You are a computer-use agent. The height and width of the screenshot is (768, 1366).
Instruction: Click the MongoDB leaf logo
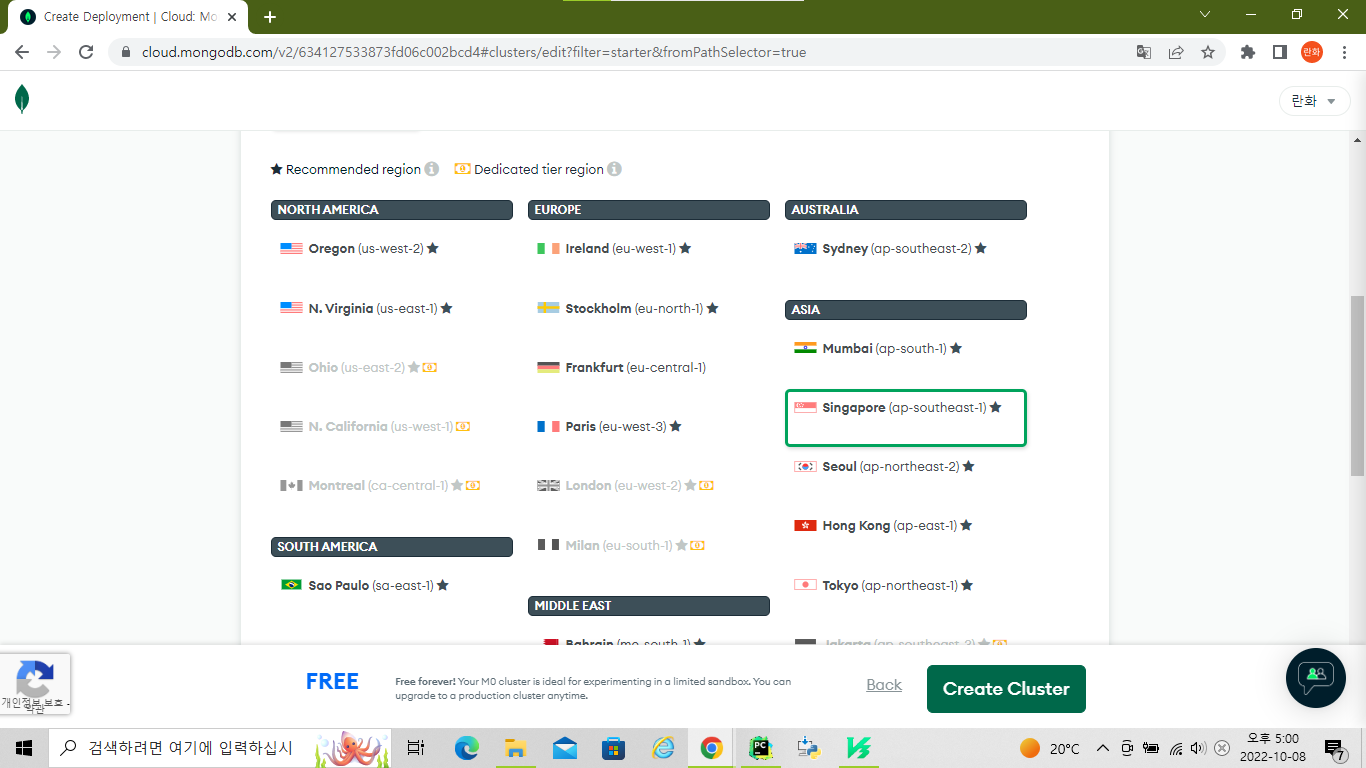click(x=22, y=99)
